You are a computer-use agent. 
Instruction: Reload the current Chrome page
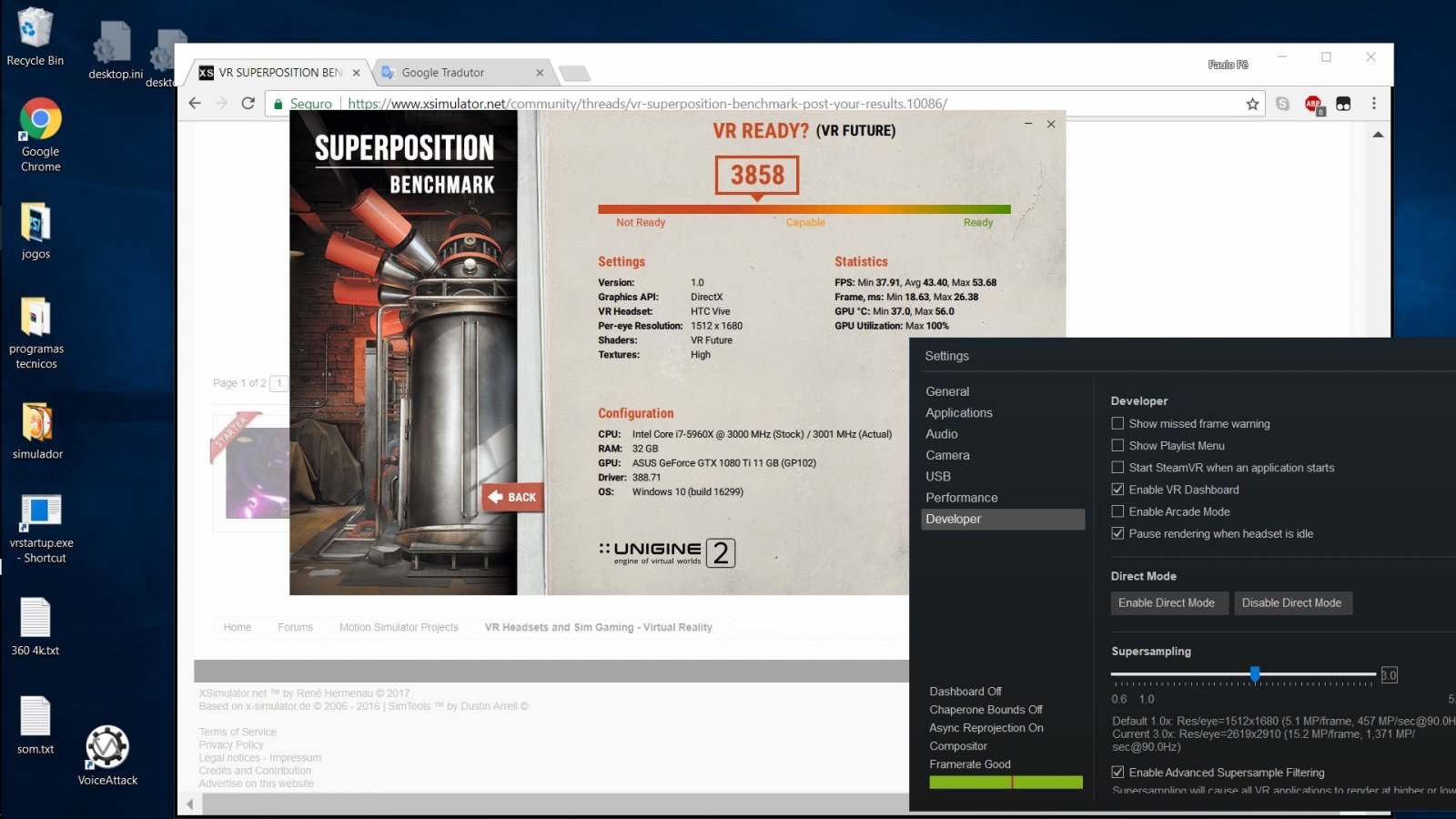(x=248, y=103)
